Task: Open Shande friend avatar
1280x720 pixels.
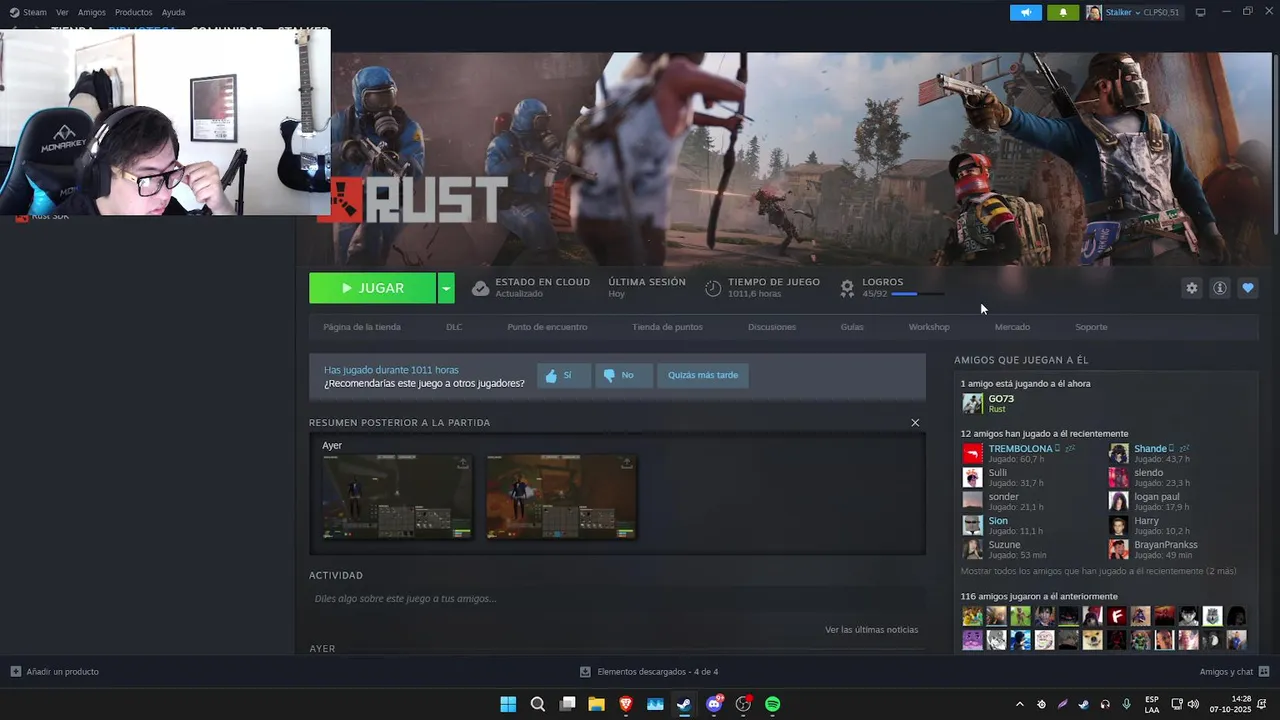Action: tap(1118, 453)
